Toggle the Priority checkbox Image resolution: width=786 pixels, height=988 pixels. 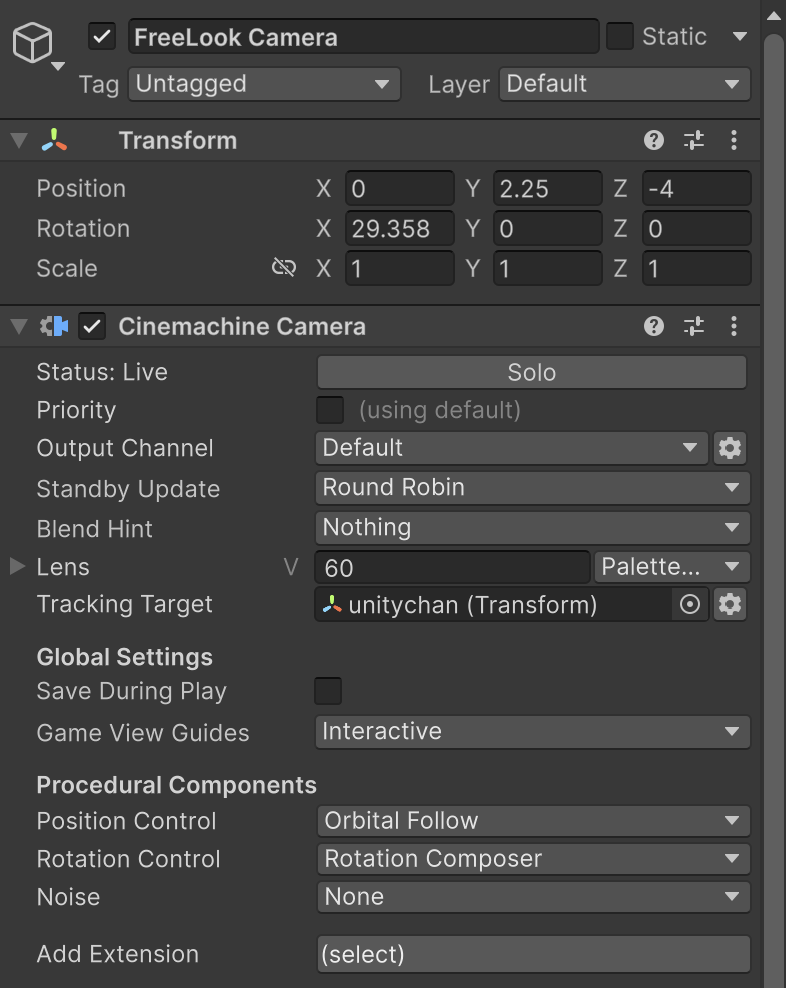point(329,410)
